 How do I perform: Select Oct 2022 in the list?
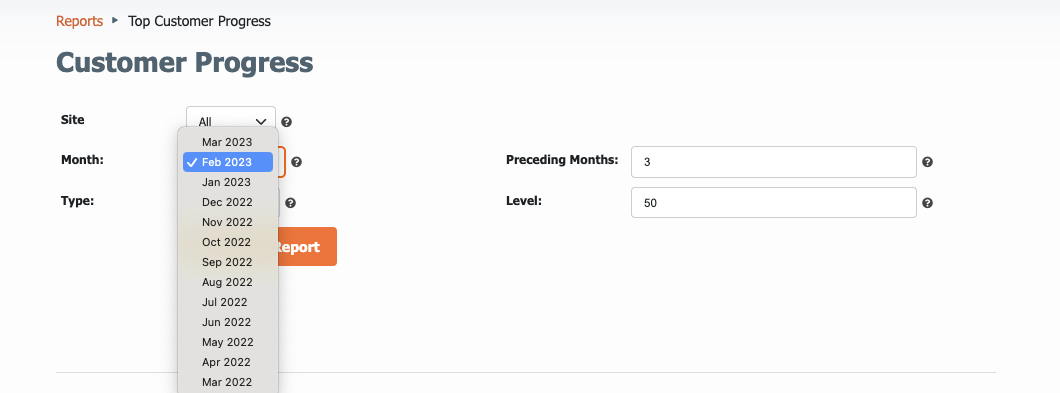coord(228,242)
